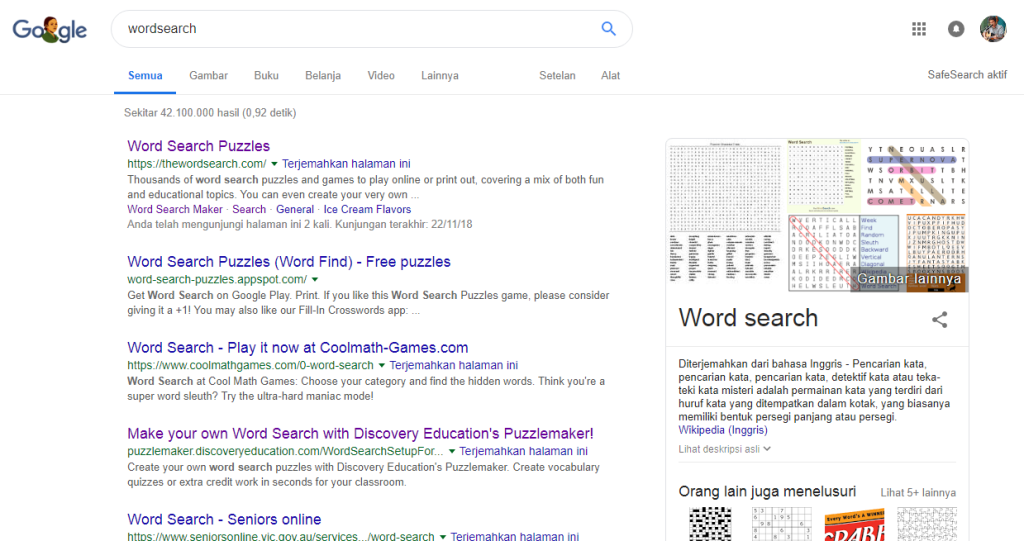Switch to the Video tab
Viewport: 1024px width, 541px height.
[x=381, y=76]
